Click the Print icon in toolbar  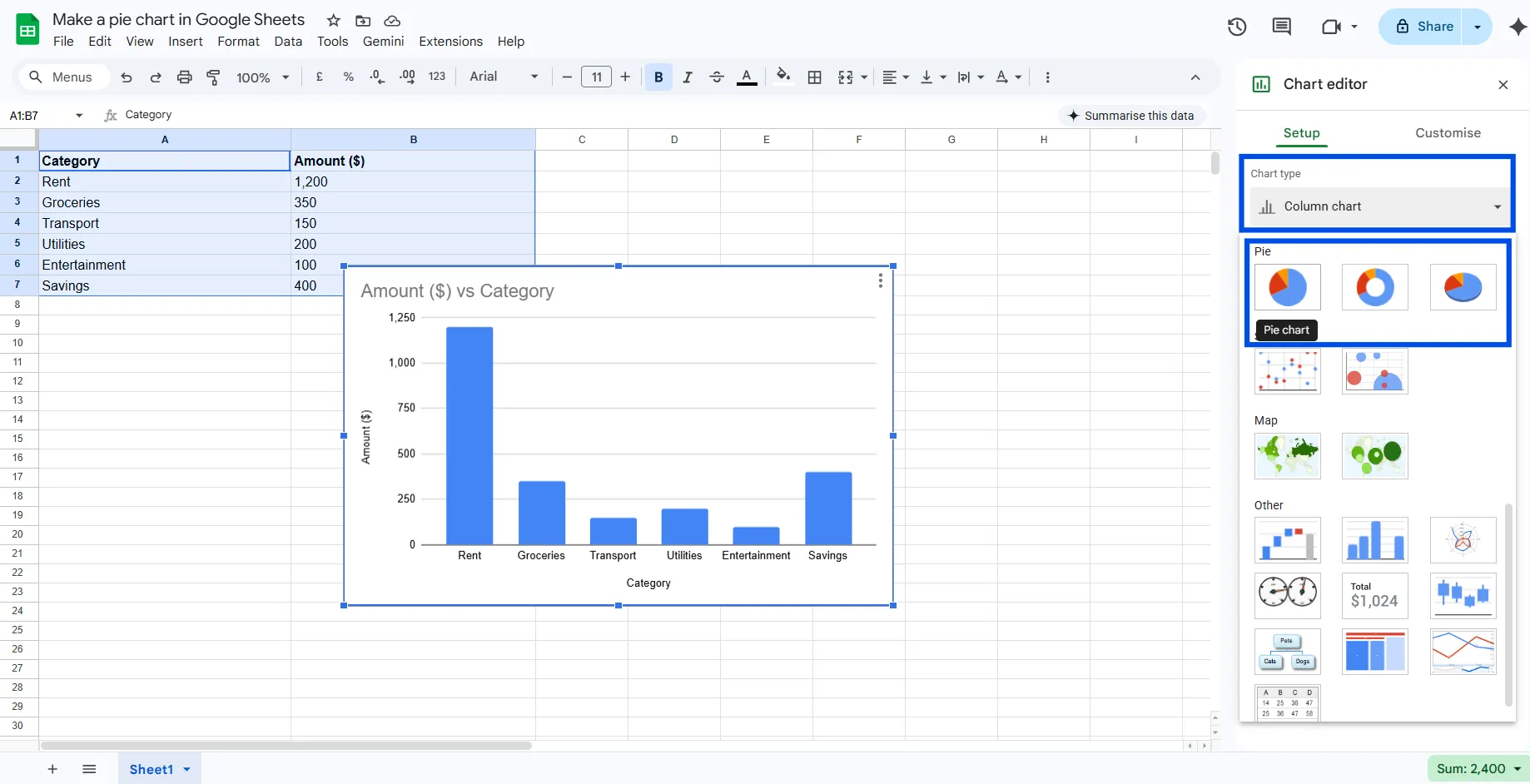(185, 77)
